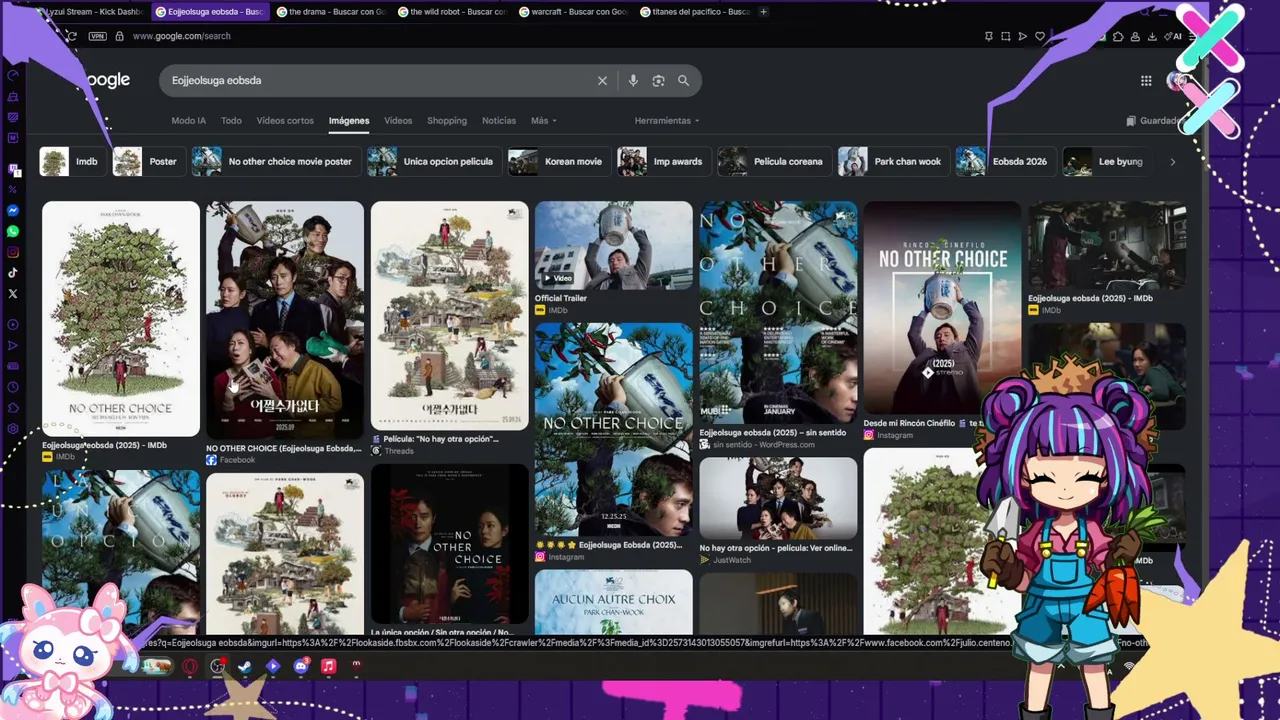Open Apple Music from the taskbar
1280x720 pixels.
point(329,666)
